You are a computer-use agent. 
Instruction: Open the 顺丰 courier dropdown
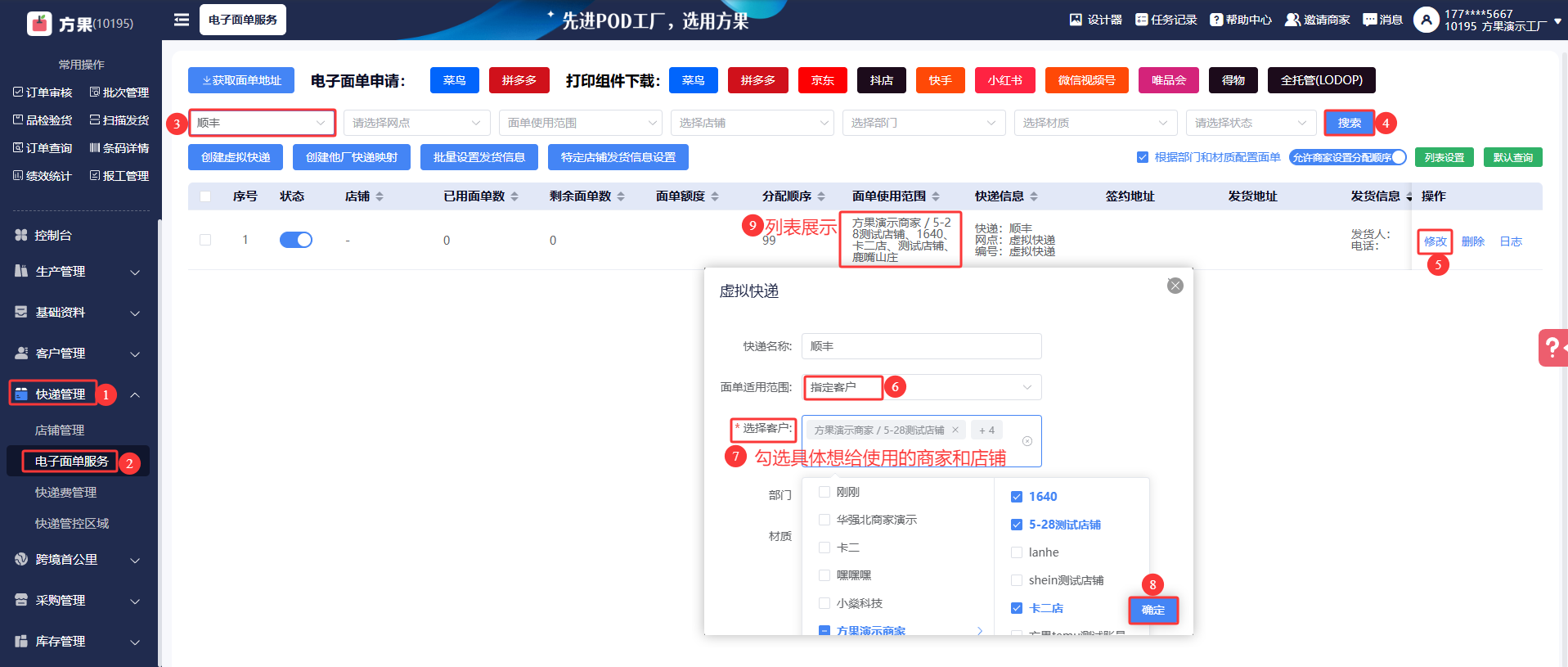click(x=262, y=123)
